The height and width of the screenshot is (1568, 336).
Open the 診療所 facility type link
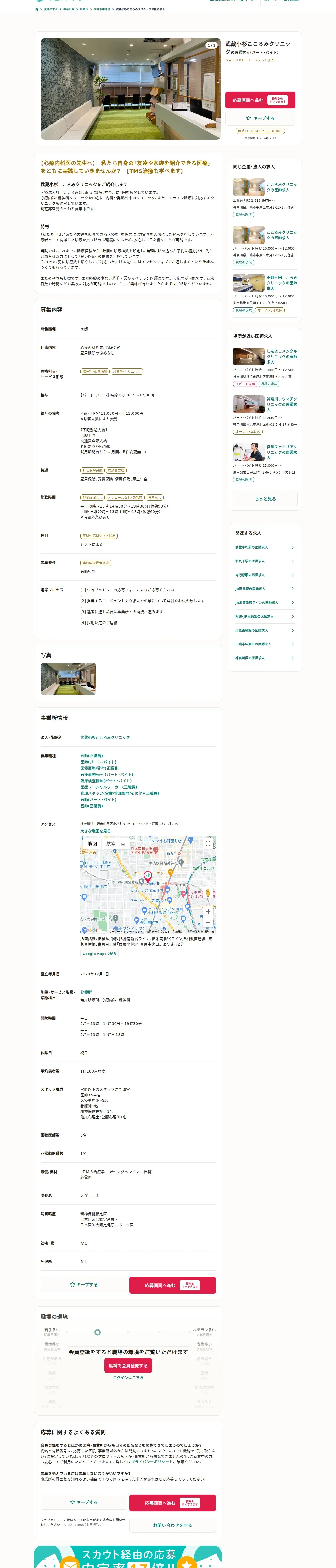tap(86, 992)
